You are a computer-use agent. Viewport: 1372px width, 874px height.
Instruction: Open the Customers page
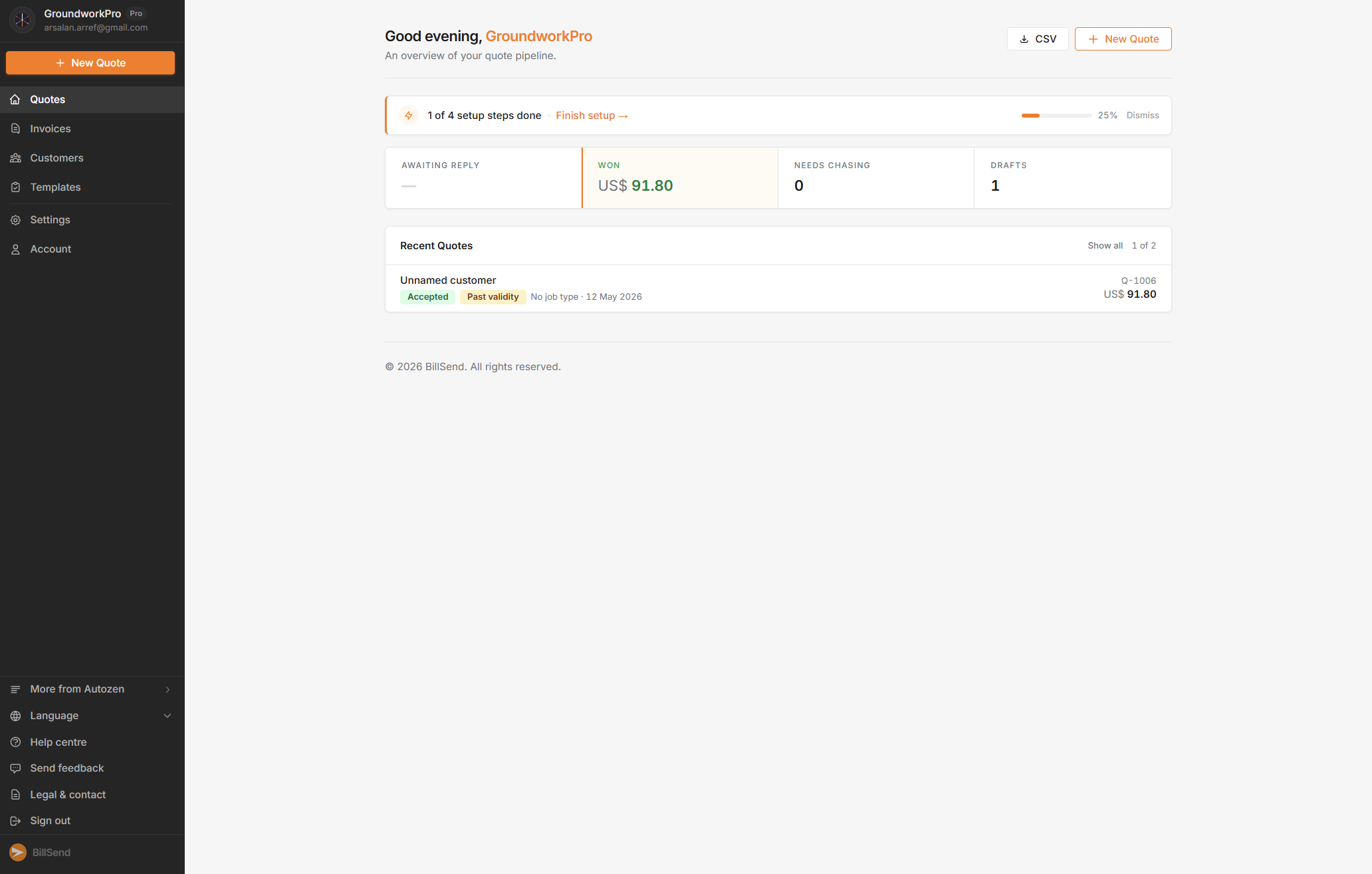pos(92,158)
